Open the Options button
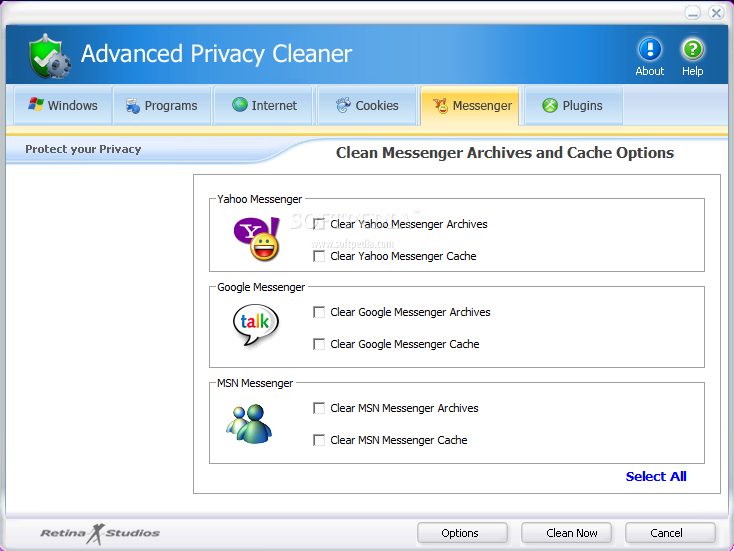 [x=462, y=533]
